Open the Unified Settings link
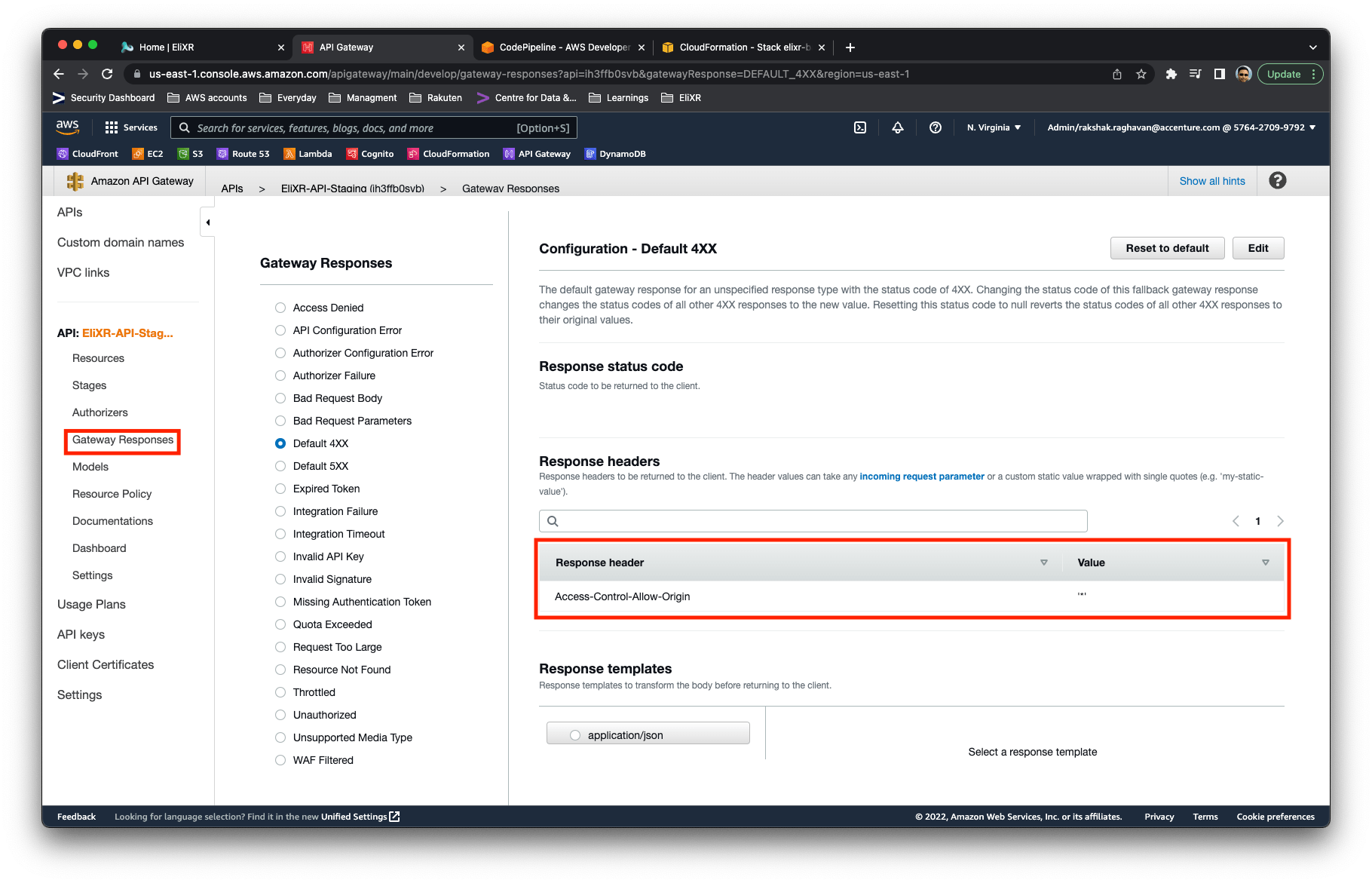Screen dimensions: 1372x883 click(360, 817)
